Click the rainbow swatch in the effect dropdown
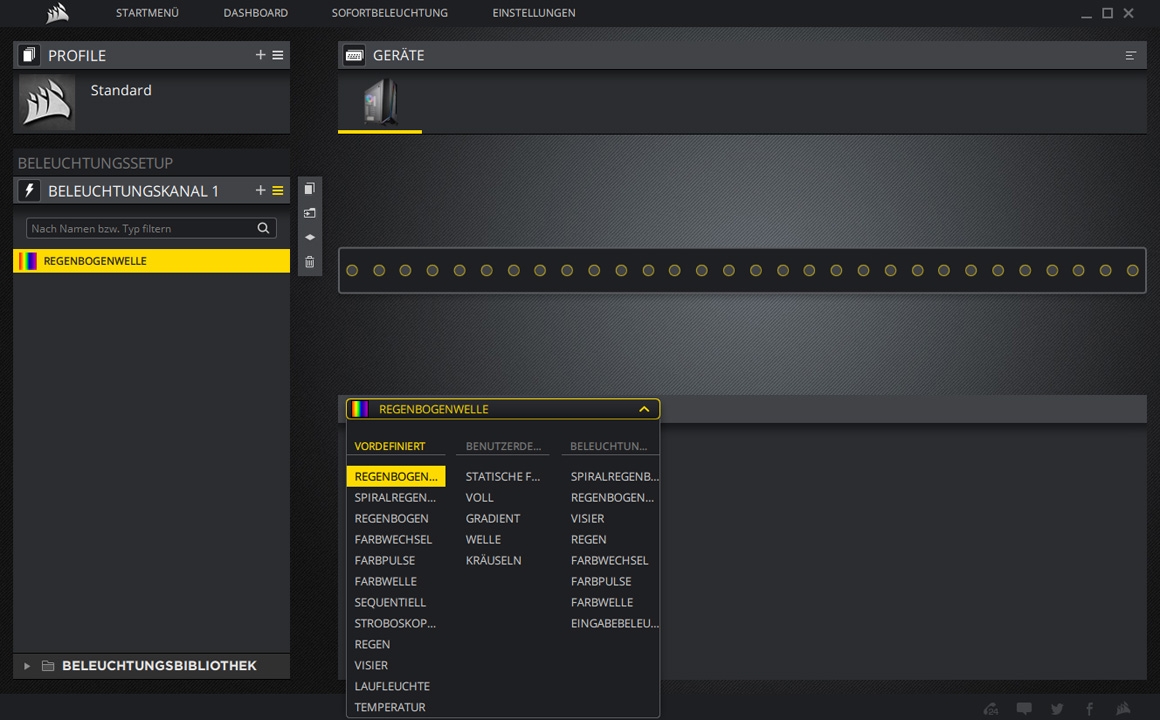This screenshot has width=1160, height=720. [360, 409]
